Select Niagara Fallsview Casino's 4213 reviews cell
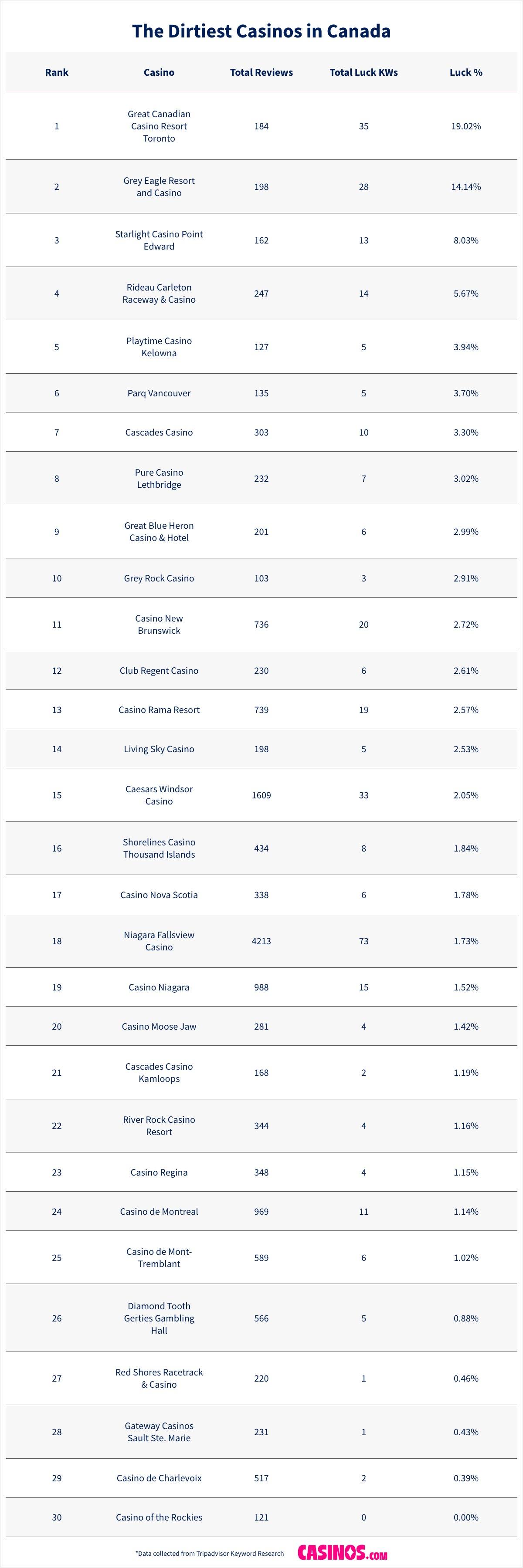523x1568 pixels. tap(261, 941)
